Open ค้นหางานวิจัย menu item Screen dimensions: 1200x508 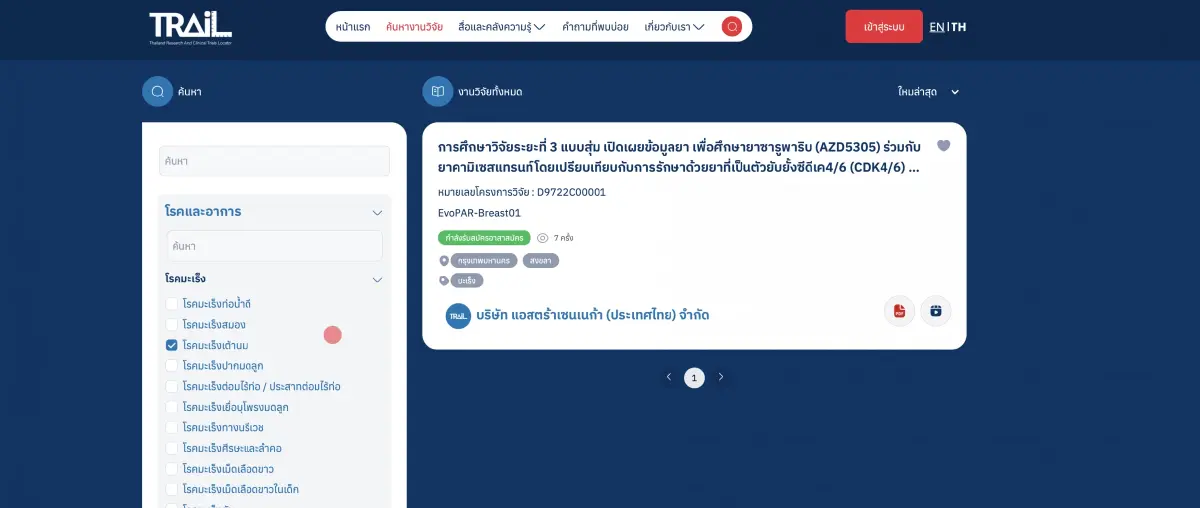[414, 27]
